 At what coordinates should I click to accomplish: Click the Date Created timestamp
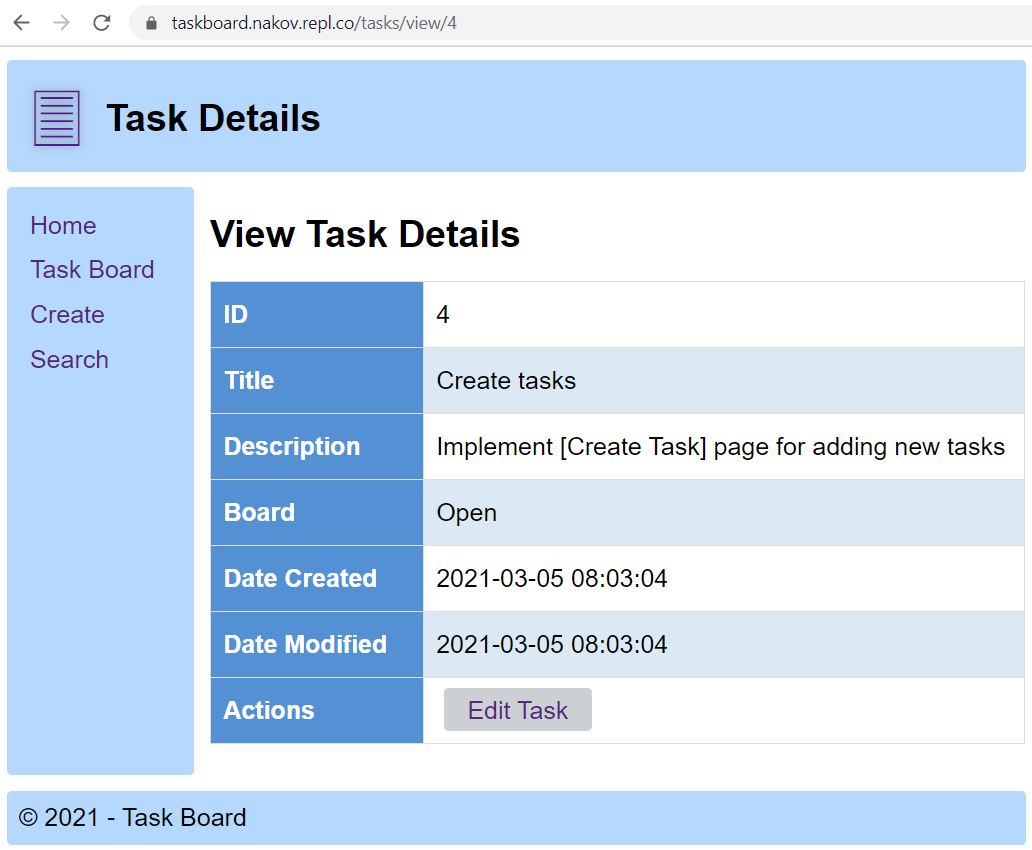[551, 578]
